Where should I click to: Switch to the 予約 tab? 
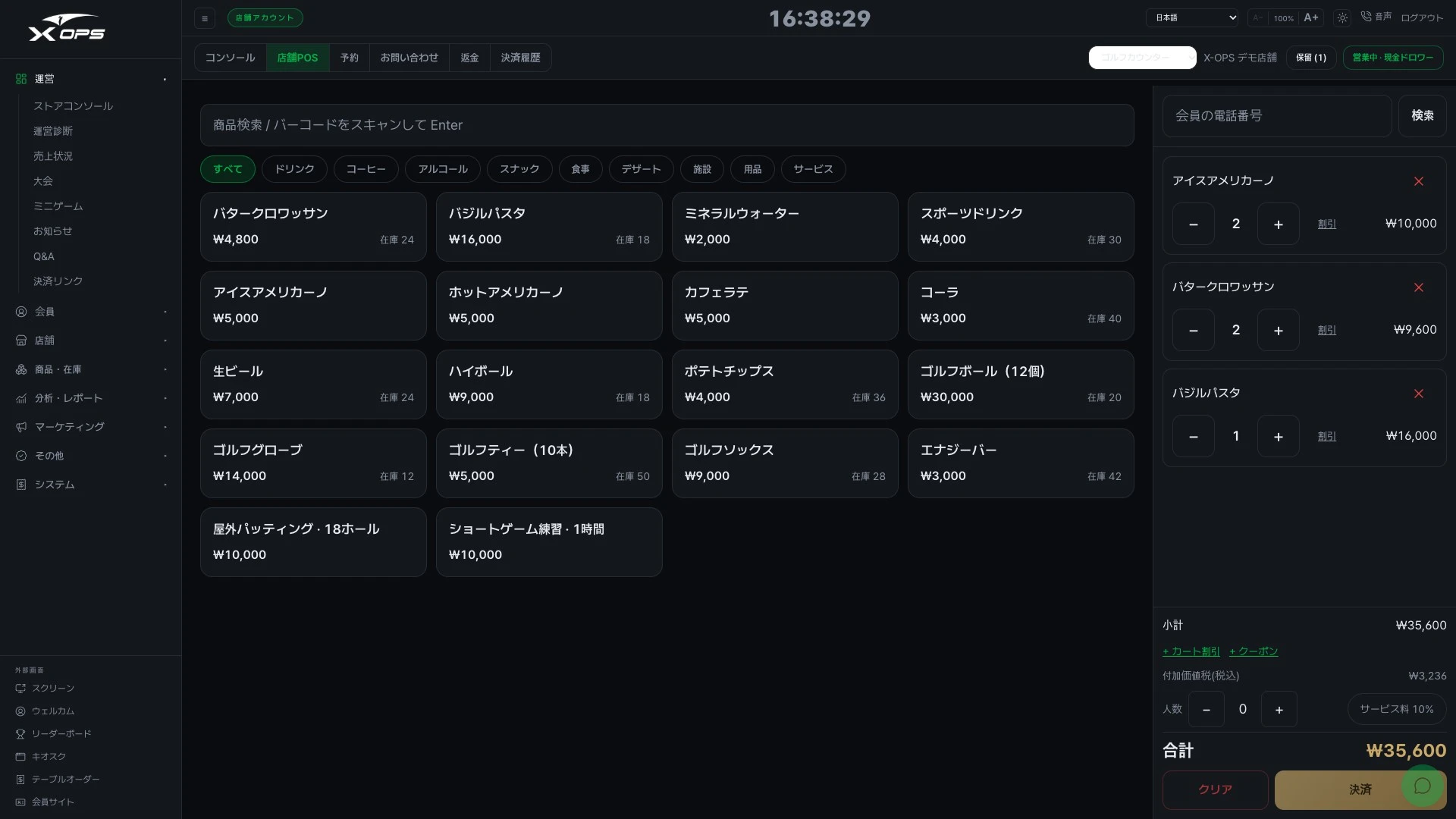(x=349, y=58)
